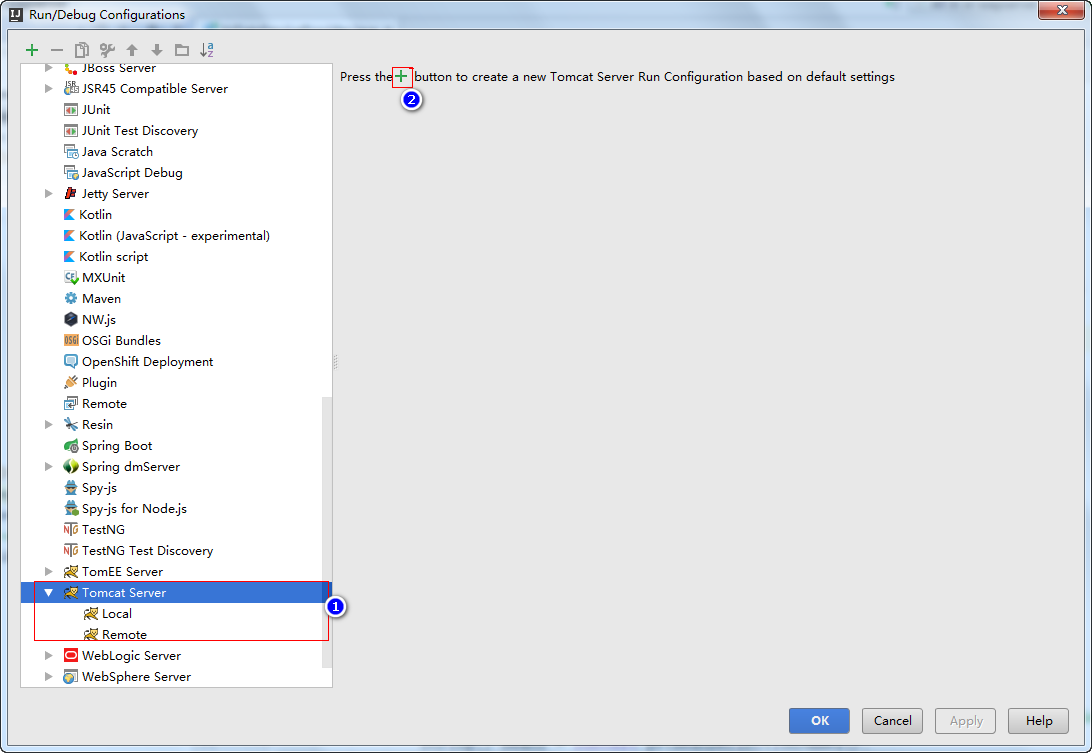This screenshot has height=753, width=1092.
Task: Sort configurations alphabetically icon
Action: [207, 50]
